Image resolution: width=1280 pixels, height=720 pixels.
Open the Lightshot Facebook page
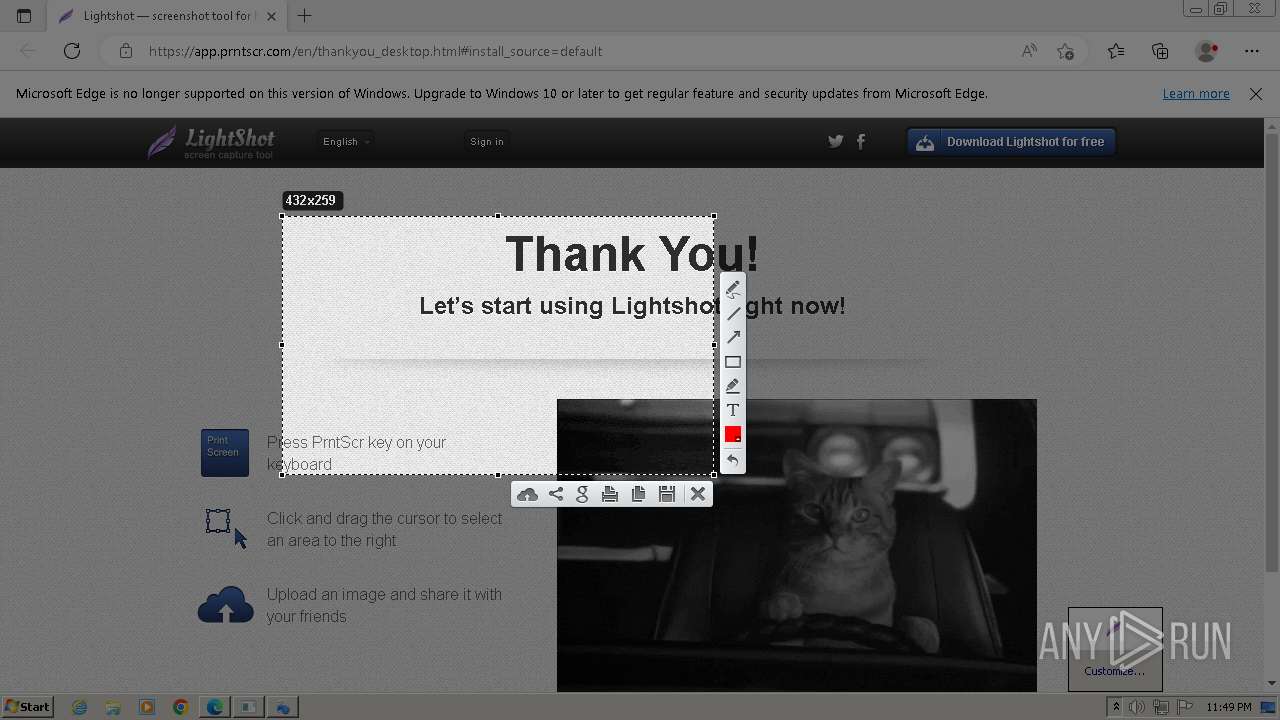coord(861,142)
